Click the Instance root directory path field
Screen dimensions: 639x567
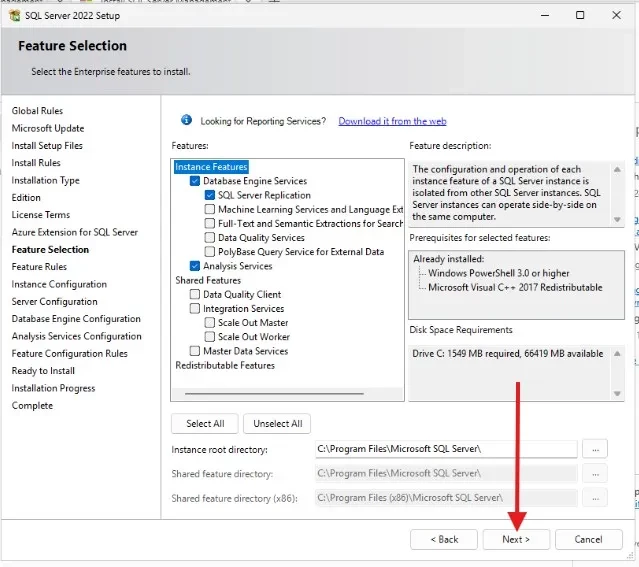pos(446,449)
